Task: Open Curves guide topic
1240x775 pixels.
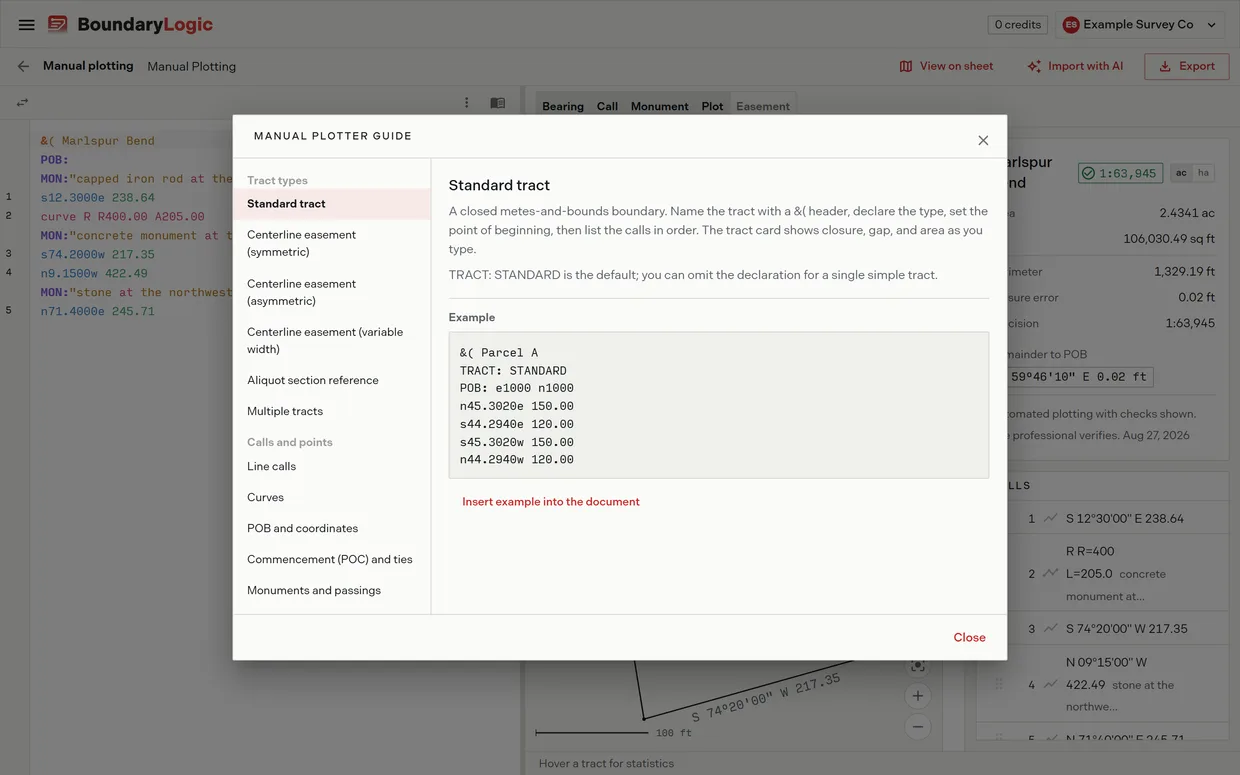Action: (332, 497)
